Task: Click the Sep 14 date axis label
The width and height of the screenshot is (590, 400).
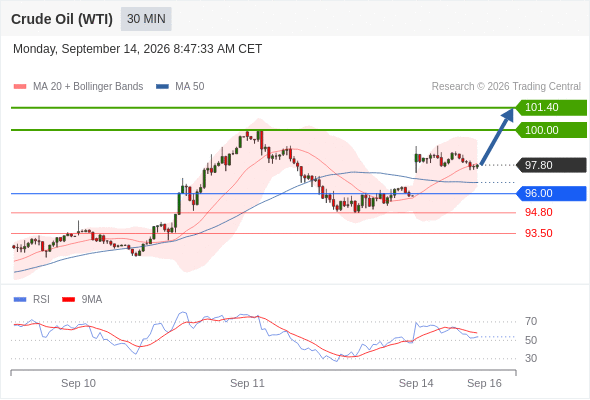Action: coord(416,383)
